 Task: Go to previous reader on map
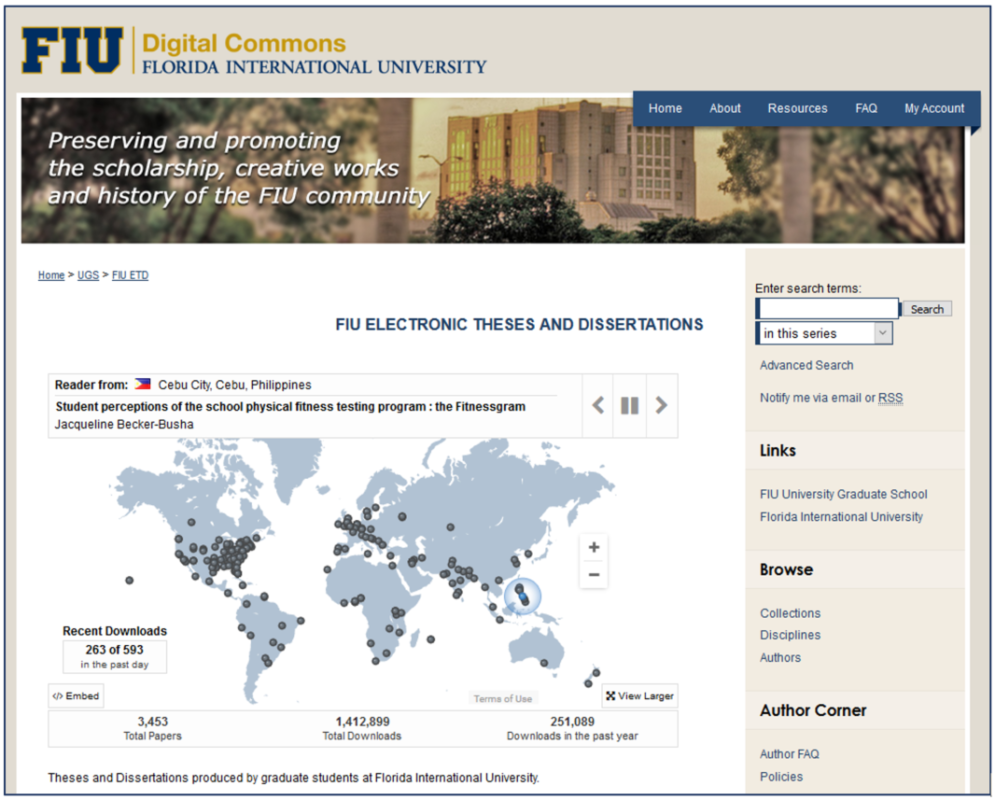click(x=598, y=405)
